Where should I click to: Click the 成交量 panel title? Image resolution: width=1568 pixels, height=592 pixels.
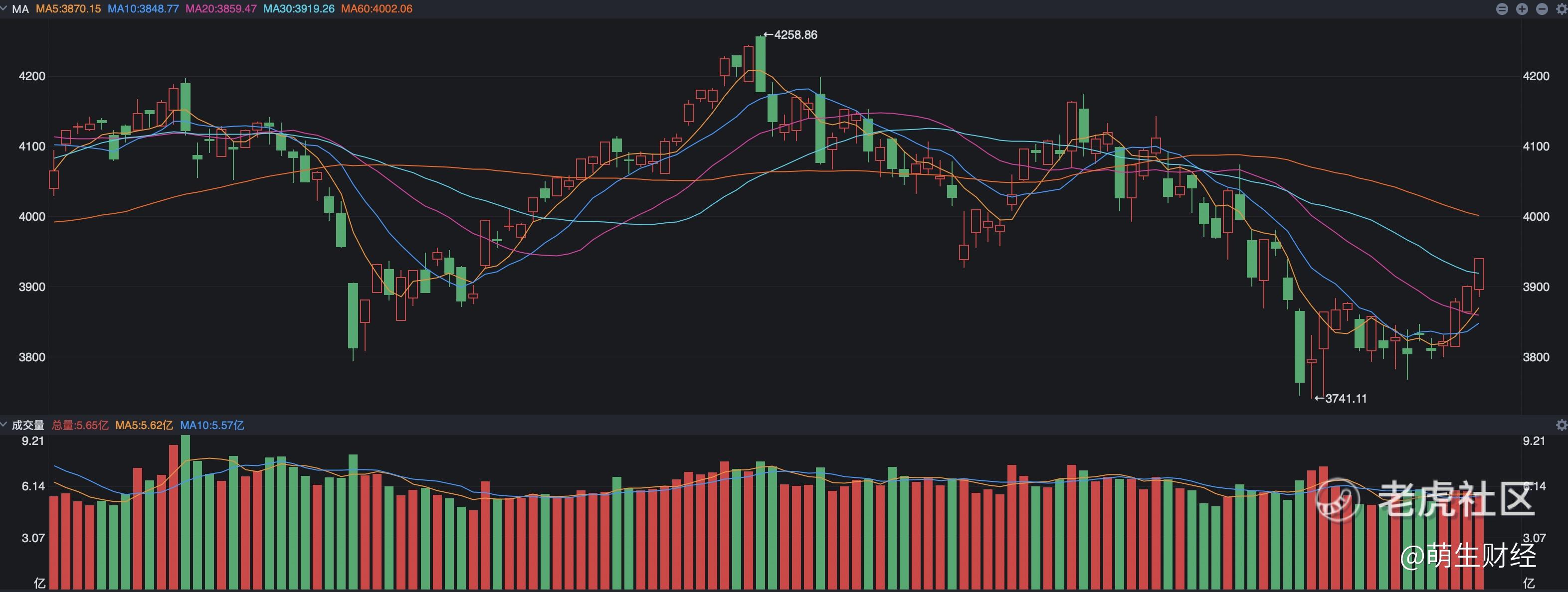(x=28, y=425)
